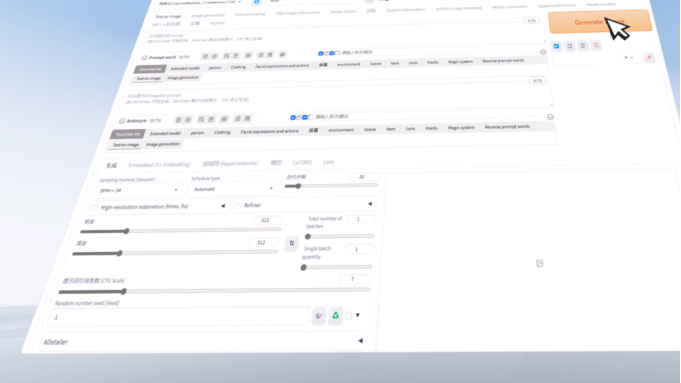Click the clipboard paste icon below Generate
Screen dimensions: 681x383
596,46
